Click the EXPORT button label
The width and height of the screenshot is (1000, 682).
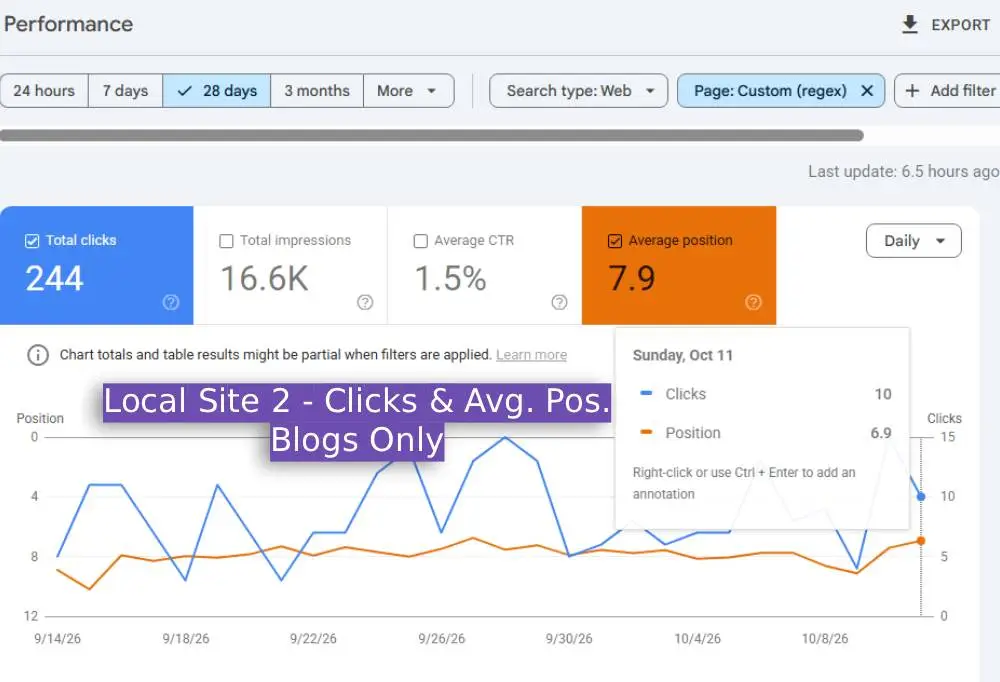tap(960, 25)
